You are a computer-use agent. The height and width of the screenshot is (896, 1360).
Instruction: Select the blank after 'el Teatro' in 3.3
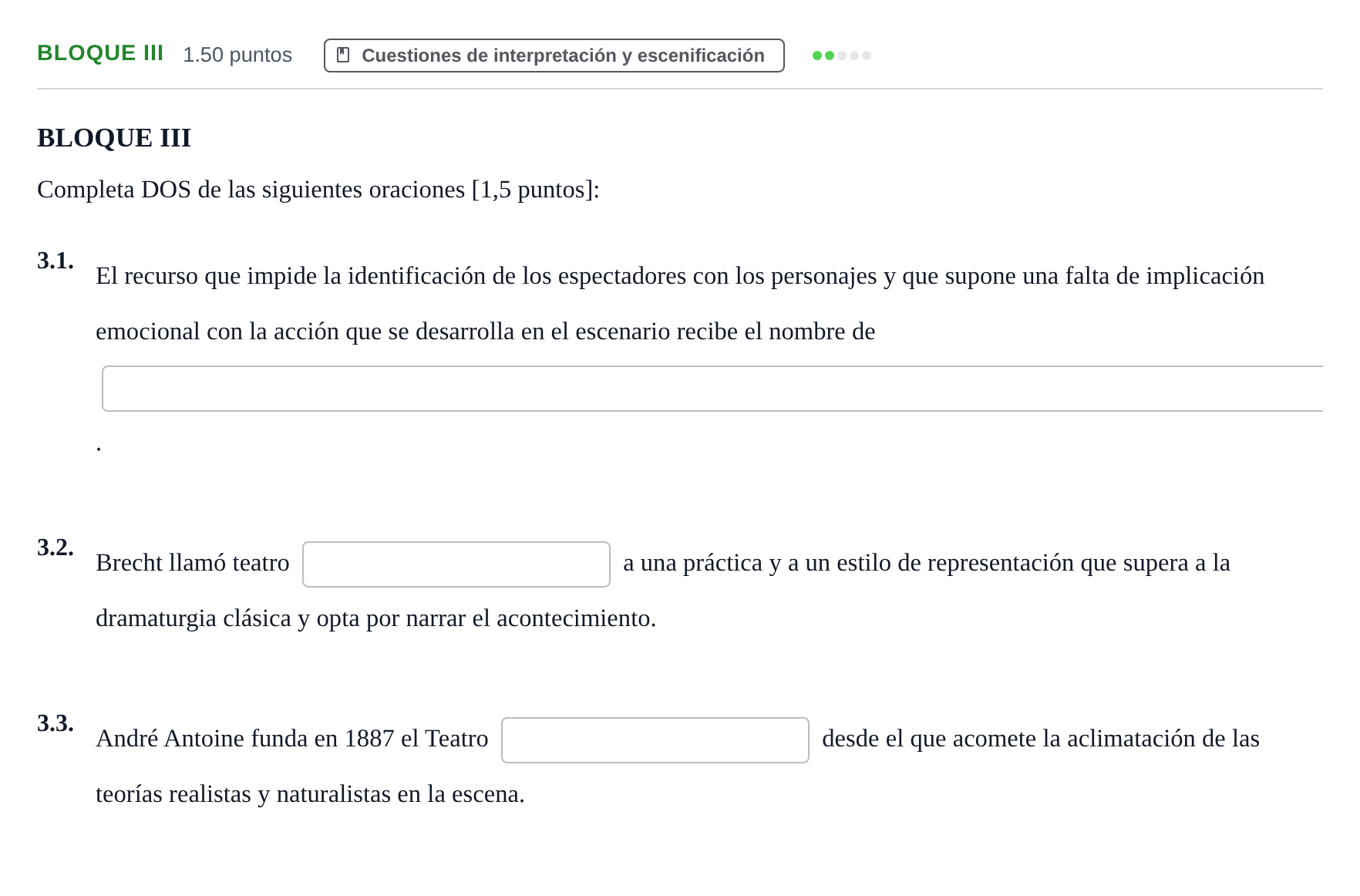pyautogui.click(x=655, y=740)
